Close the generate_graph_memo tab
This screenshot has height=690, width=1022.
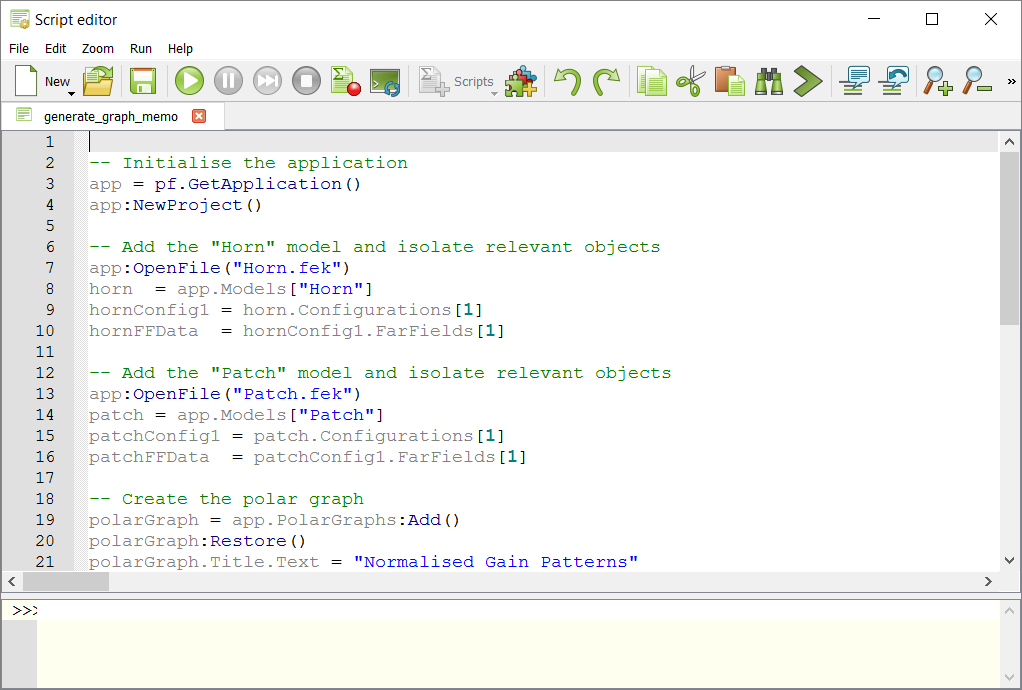[199, 116]
